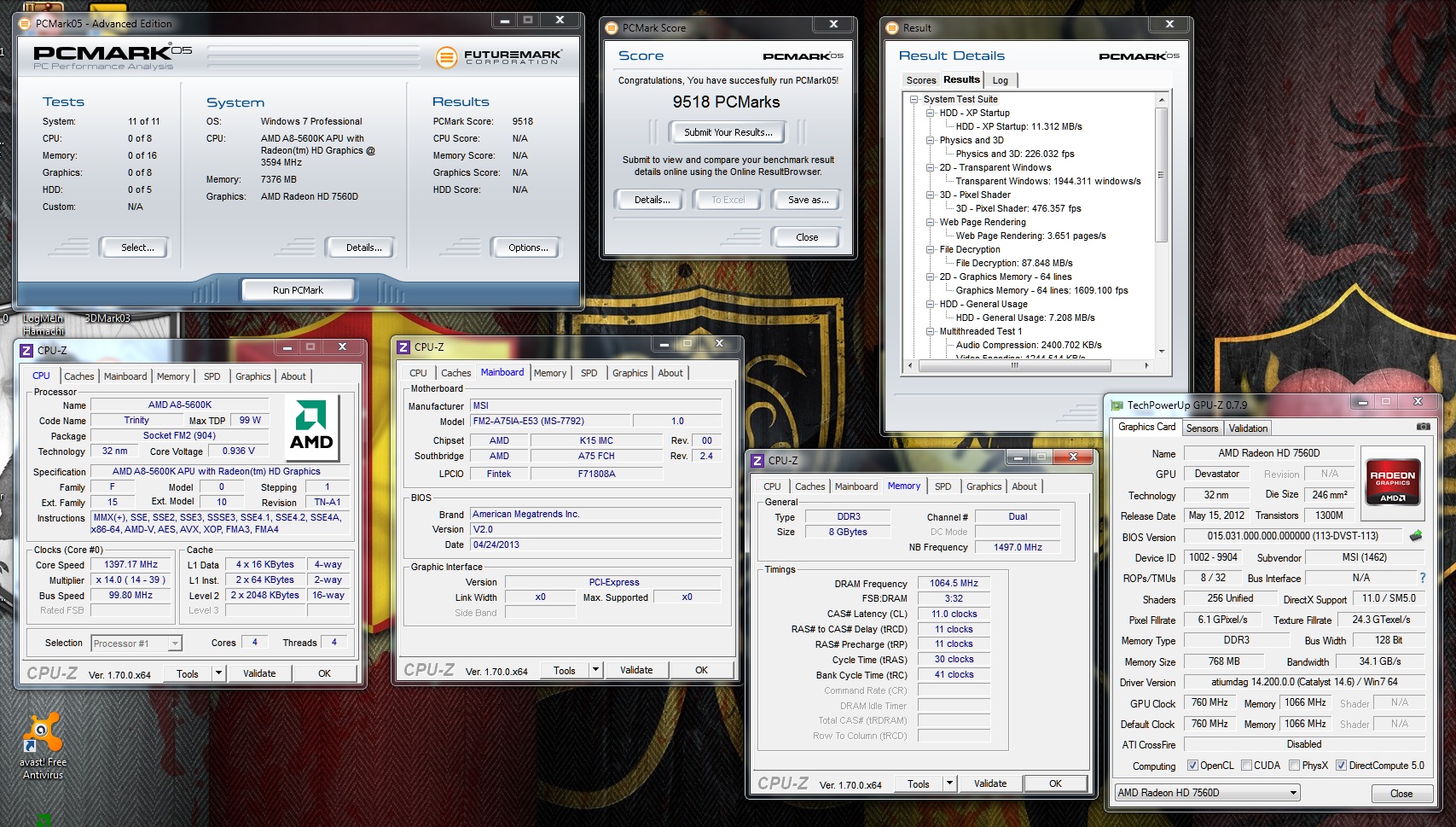The image size is (1456, 827).
Task: Collapse the System Test Suite tree node
Action: click(x=914, y=99)
